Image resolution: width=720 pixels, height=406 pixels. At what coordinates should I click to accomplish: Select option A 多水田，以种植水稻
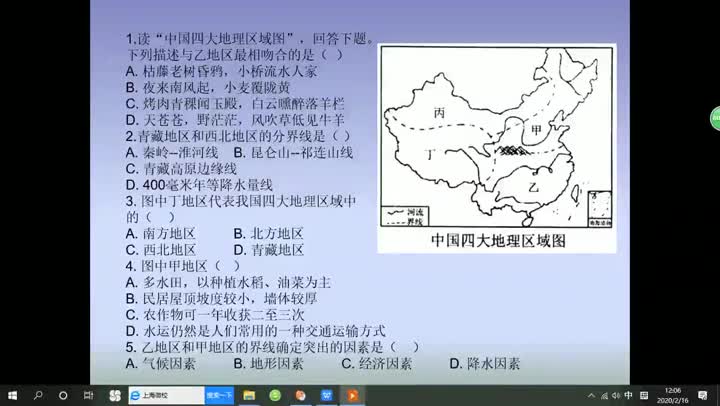228,282
